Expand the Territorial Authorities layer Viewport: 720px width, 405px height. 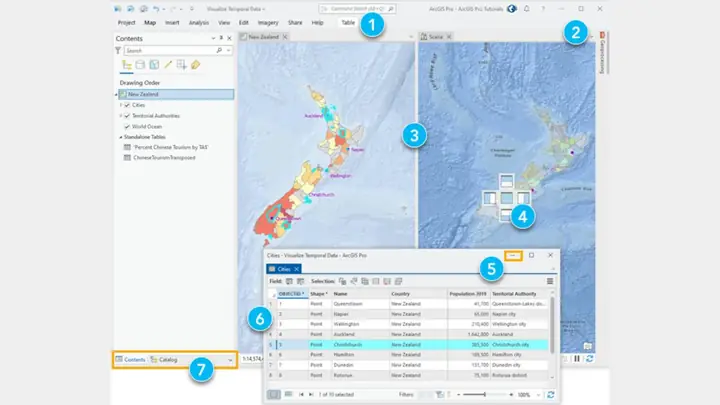(x=121, y=116)
